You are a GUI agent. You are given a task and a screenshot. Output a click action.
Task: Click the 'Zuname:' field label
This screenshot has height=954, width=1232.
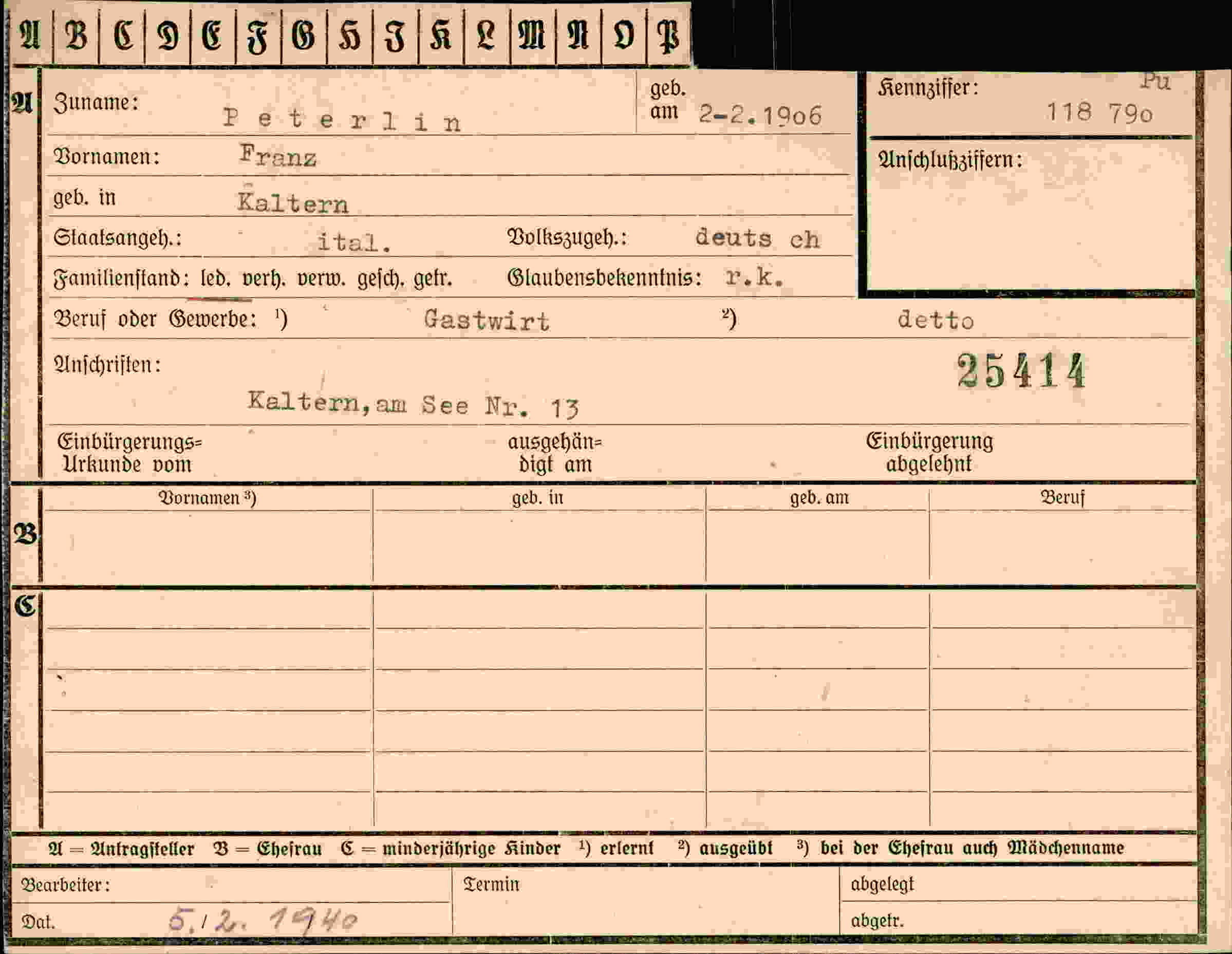(96, 103)
